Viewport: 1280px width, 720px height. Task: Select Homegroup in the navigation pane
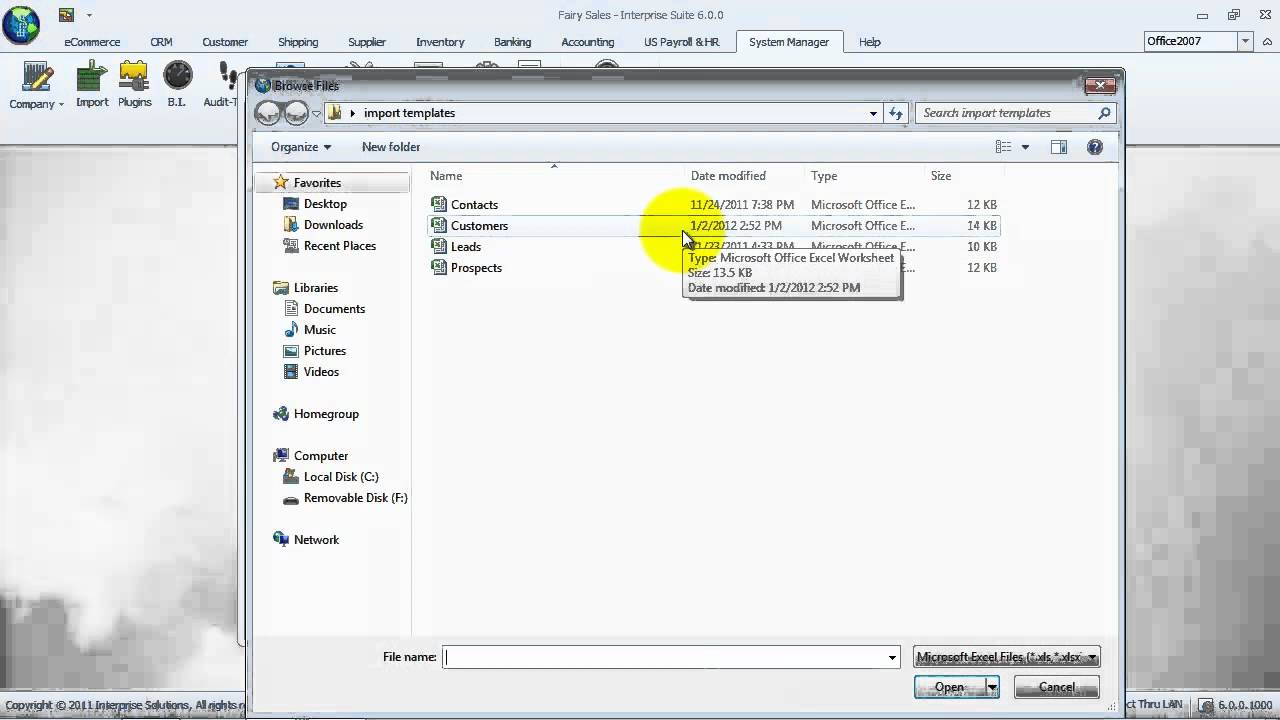tap(326, 414)
